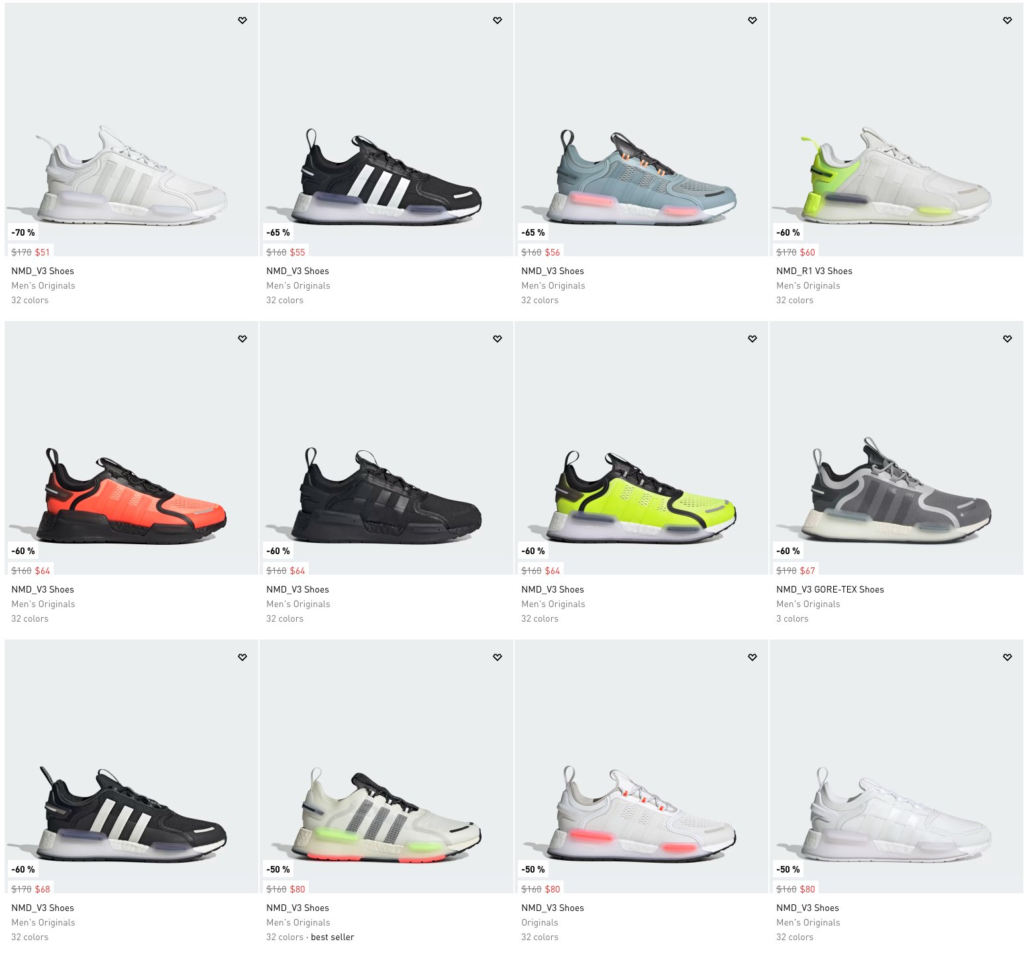Add orange $64 NMD_V3 to wishlist
Image resolution: width=1024 pixels, height=956 pixels.
click(242, 338)
